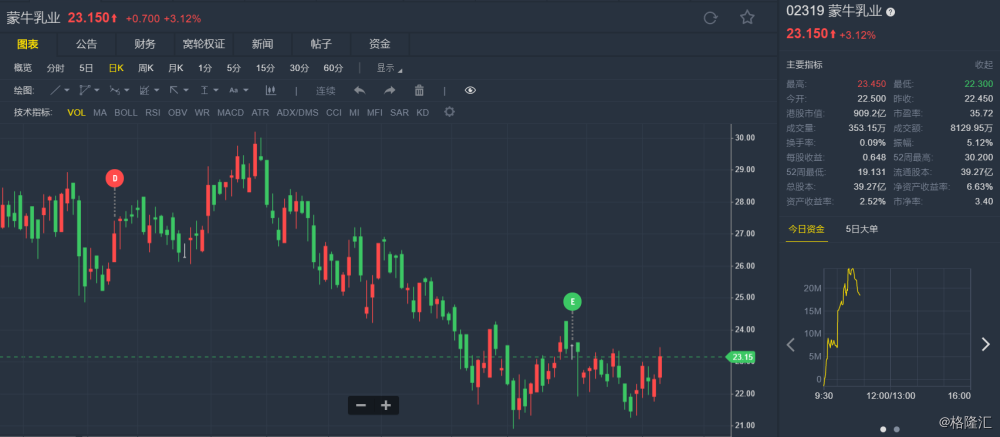Go to previous fund panel with left arrow
This screenshot has width=1000, height=437.
791,344
